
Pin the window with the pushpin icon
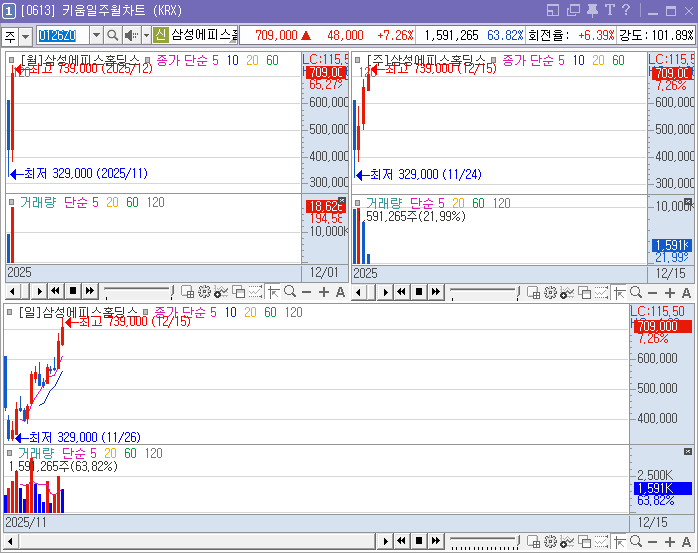pyautogui.click(x=592, y=10)
